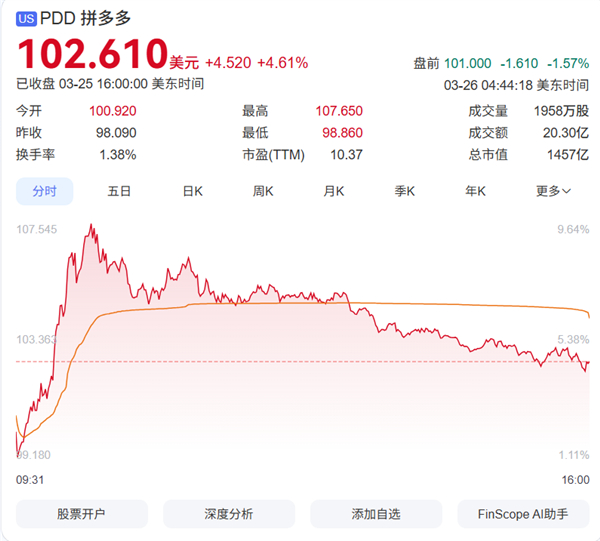The image size is (600, 541).
Task: Click the pre-market percent -1.57%
Action: pyautogui.click(x=568, y=64)
